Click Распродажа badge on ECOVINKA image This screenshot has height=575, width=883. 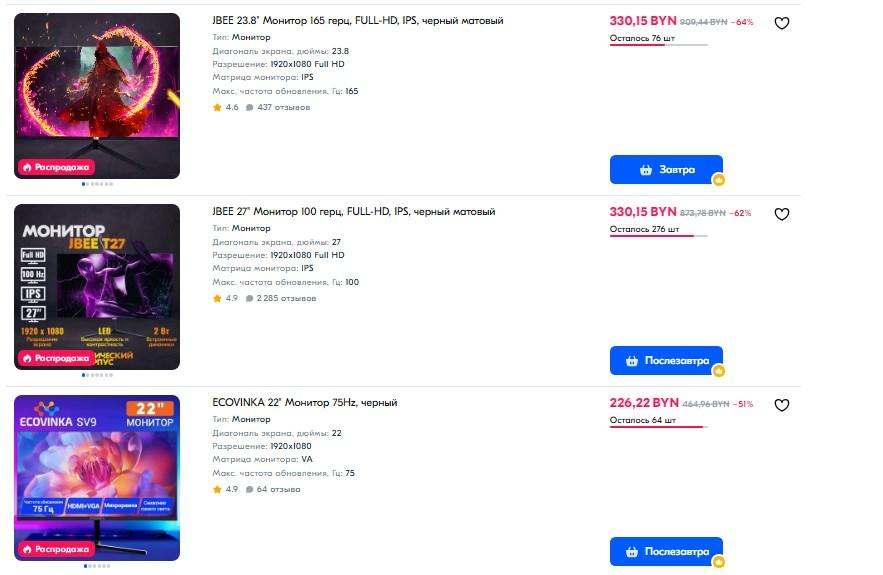tap(56, 549)
